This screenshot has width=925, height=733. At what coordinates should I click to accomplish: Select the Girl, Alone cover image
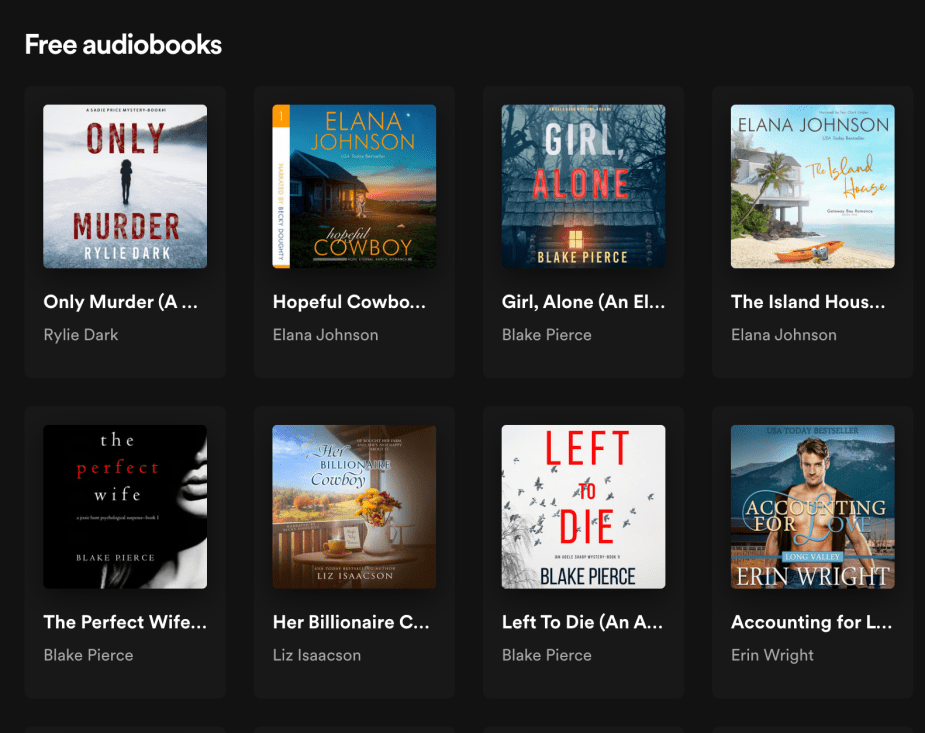pyautogui.click(x=583, y=186)
